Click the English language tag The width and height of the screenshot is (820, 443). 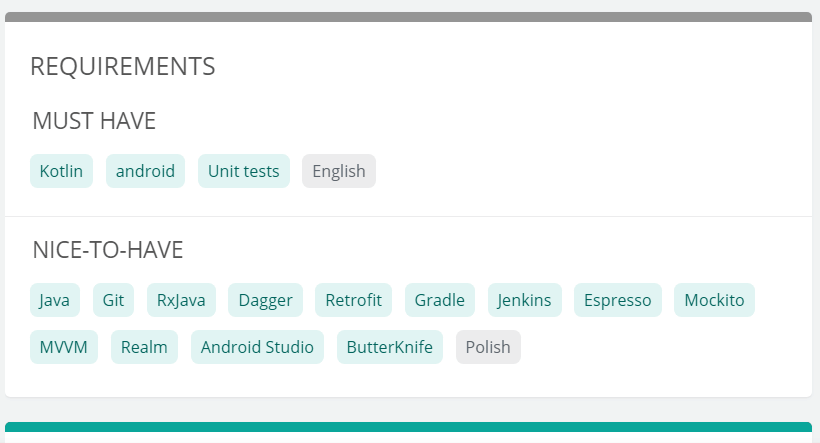[339, 171]
